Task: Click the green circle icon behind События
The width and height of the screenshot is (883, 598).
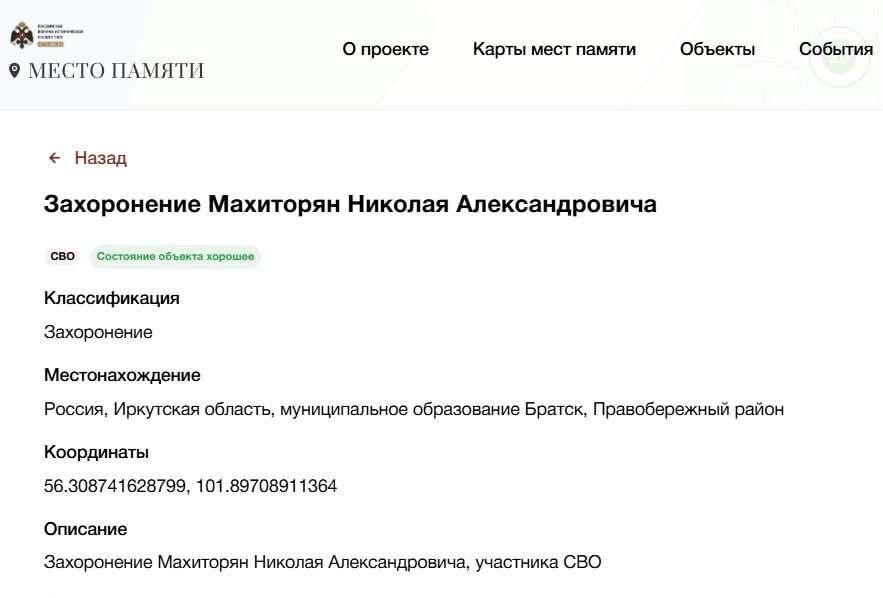Action: coord(838,56)
